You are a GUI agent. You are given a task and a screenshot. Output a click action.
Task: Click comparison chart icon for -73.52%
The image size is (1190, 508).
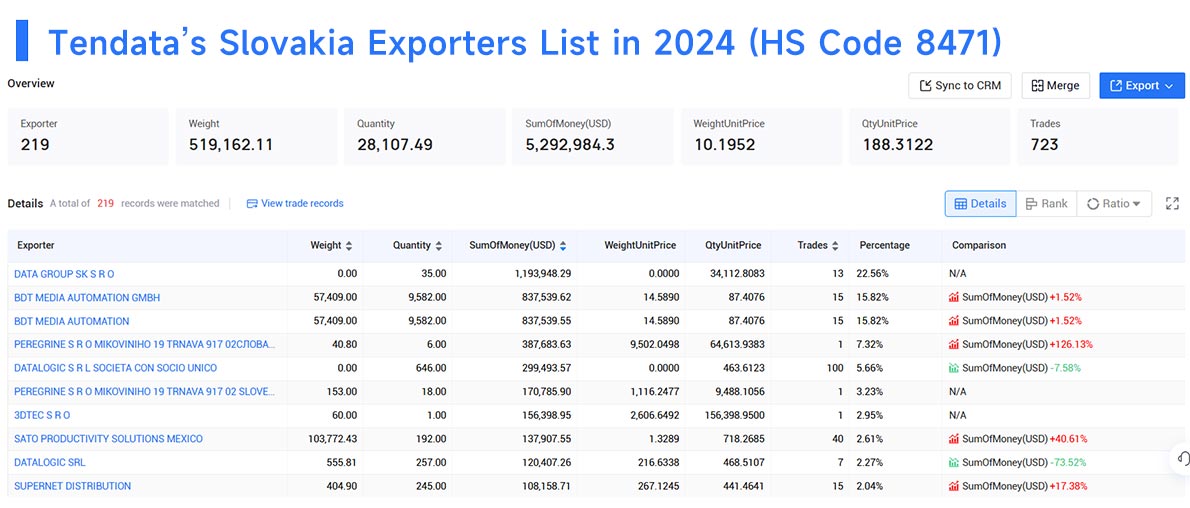(954, 462)
